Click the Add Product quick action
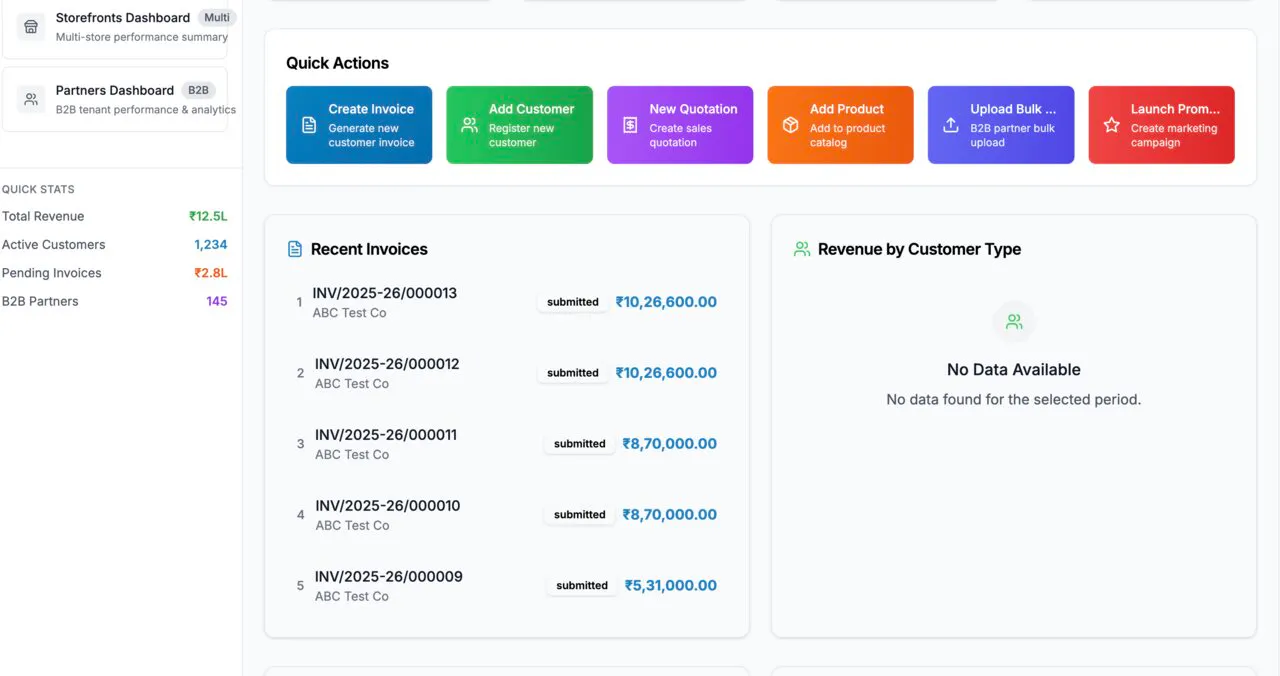 coord(840,125)
